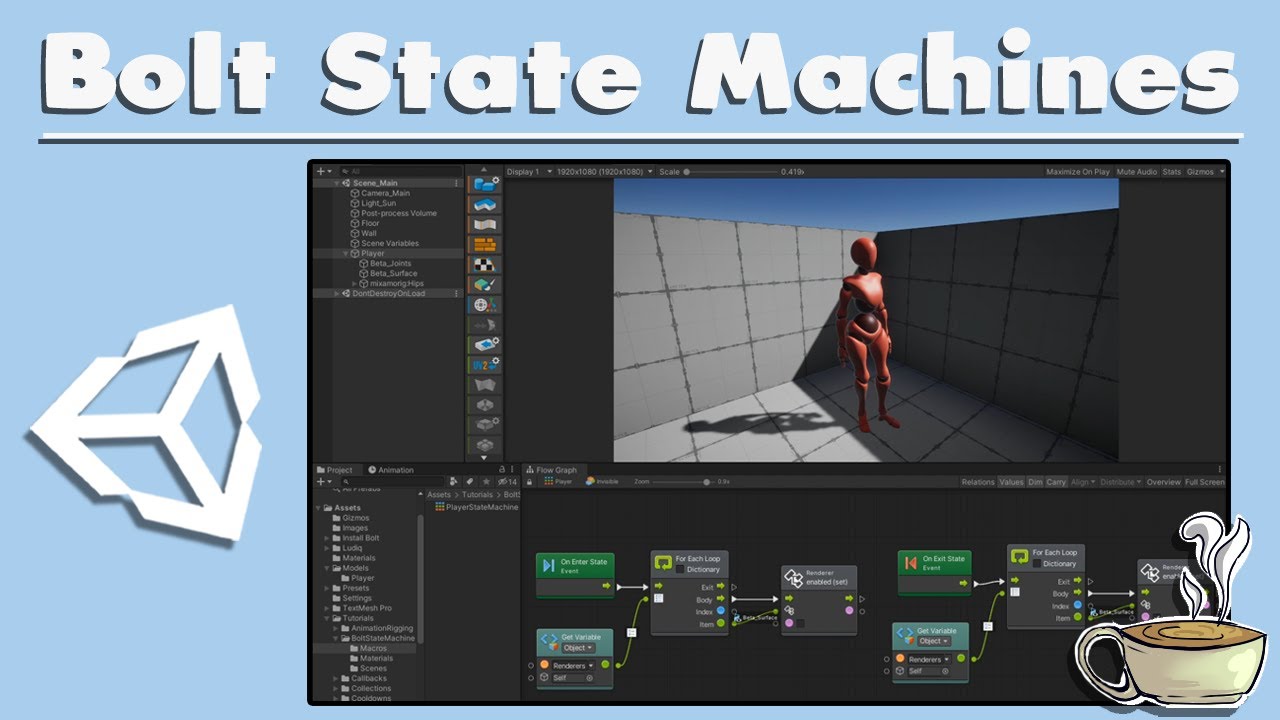
Task: Toggle the Dictionary checkbox on right For Each Loop
Action: click(1037, 564)
